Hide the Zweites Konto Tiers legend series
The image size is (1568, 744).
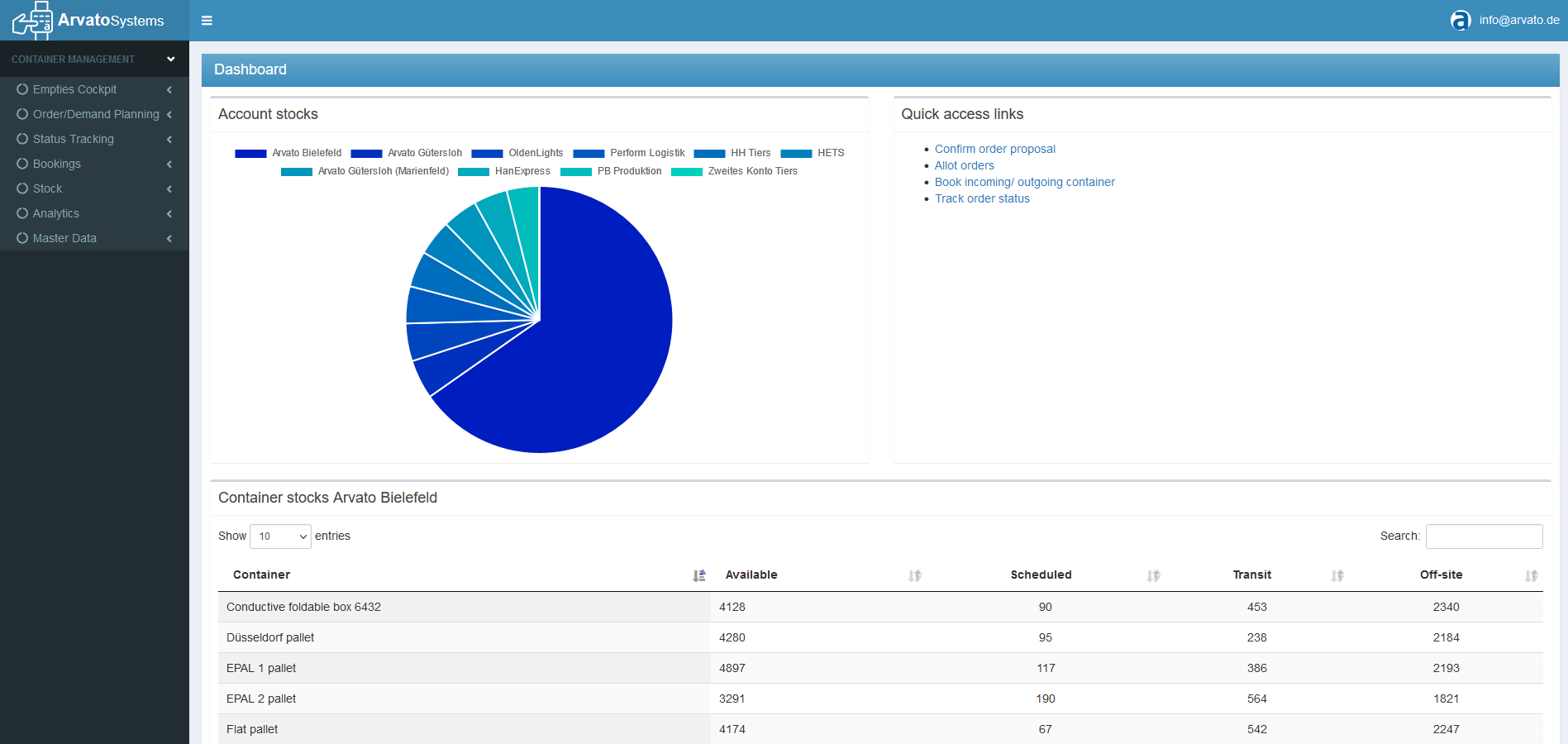click(x=735, y=171)
